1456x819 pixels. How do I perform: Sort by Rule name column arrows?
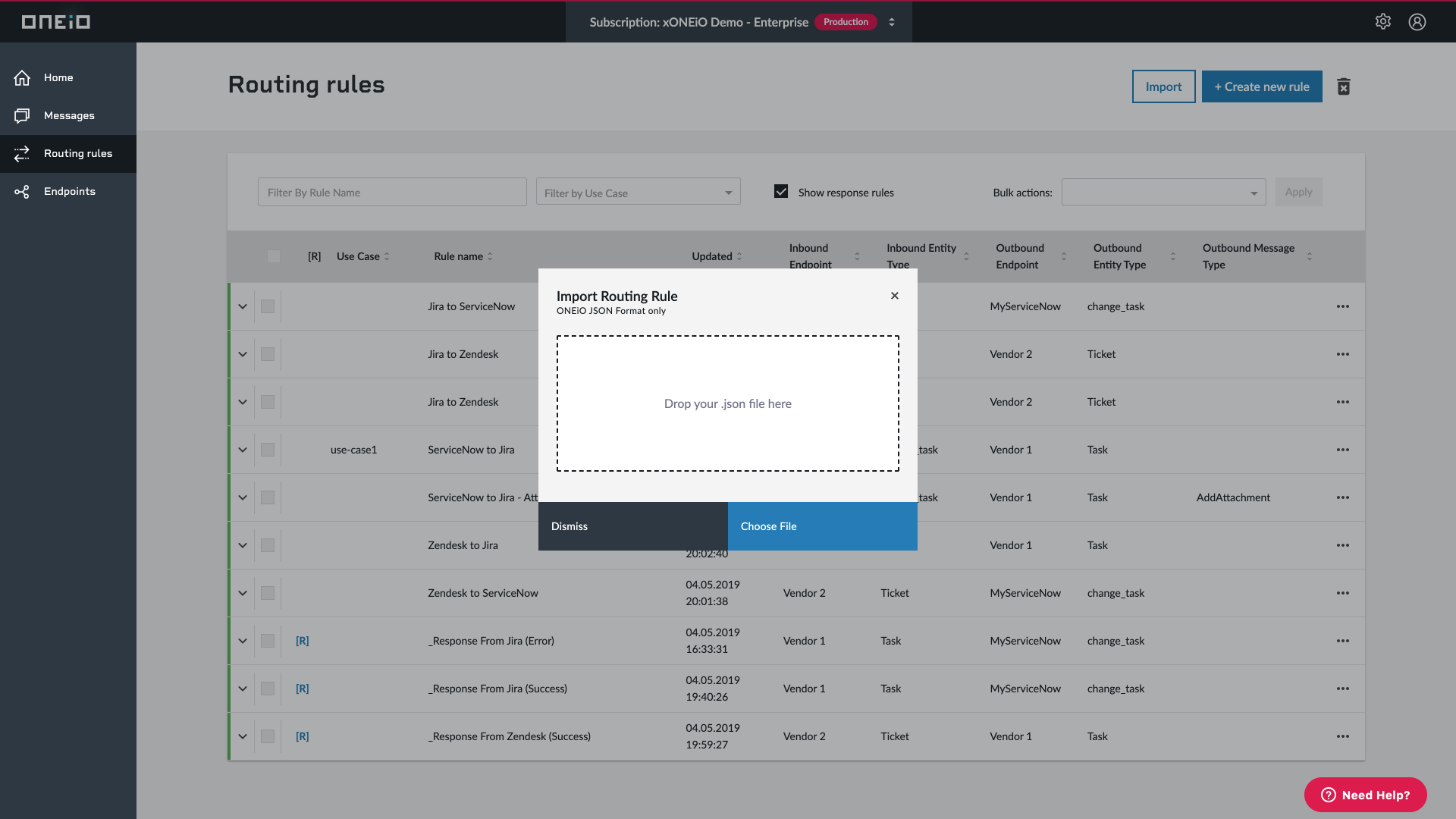[x=490, y=256]
